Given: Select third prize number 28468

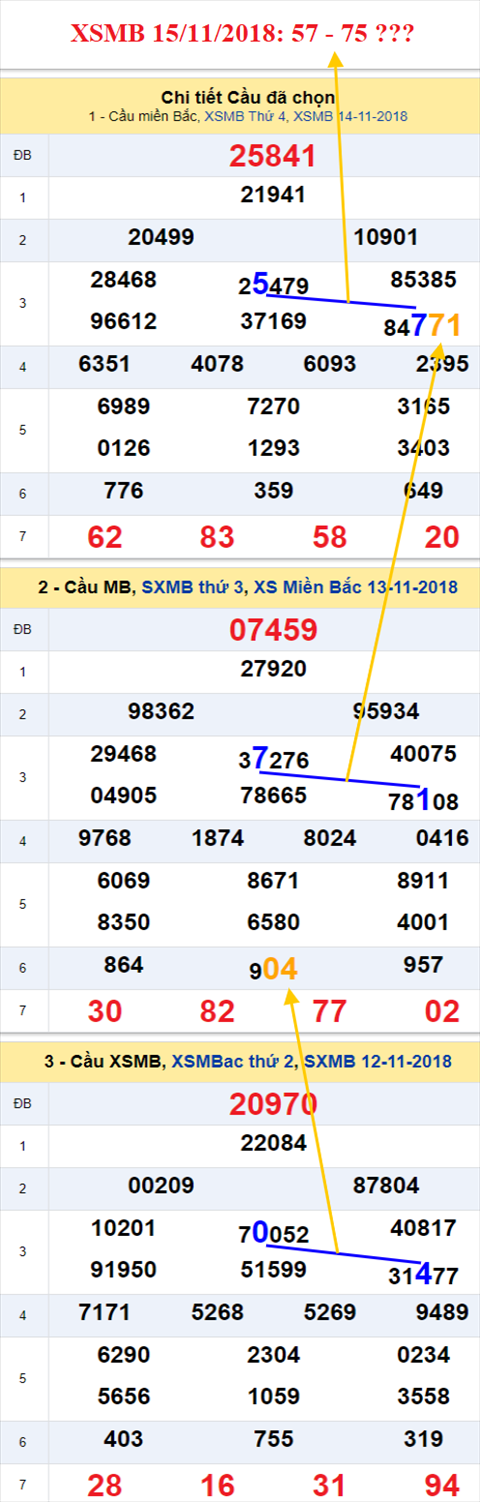Looking at the screenshot, I should [x=123, y=280].
